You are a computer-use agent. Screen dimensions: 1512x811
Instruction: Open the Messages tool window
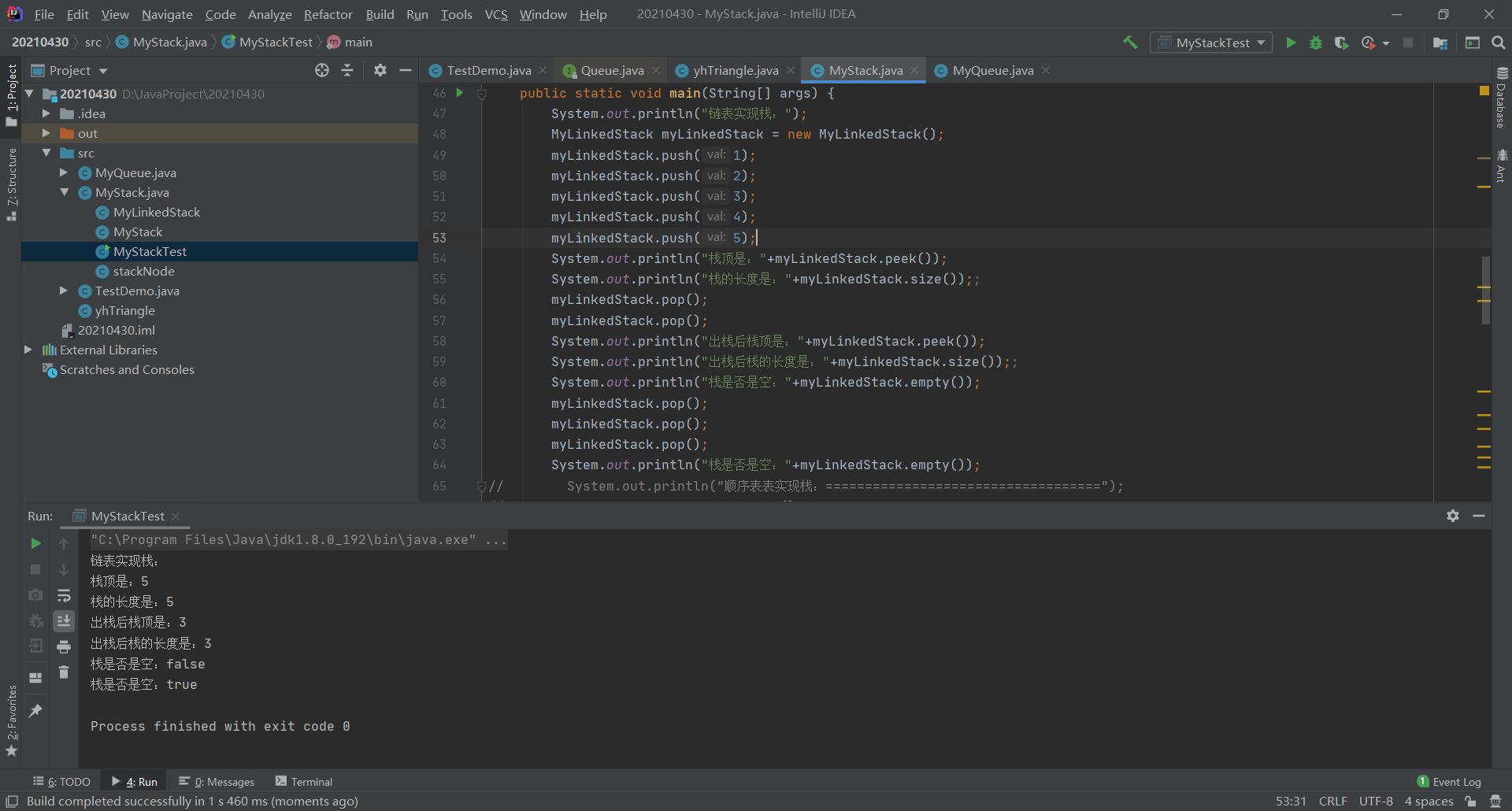coord(217,781)
